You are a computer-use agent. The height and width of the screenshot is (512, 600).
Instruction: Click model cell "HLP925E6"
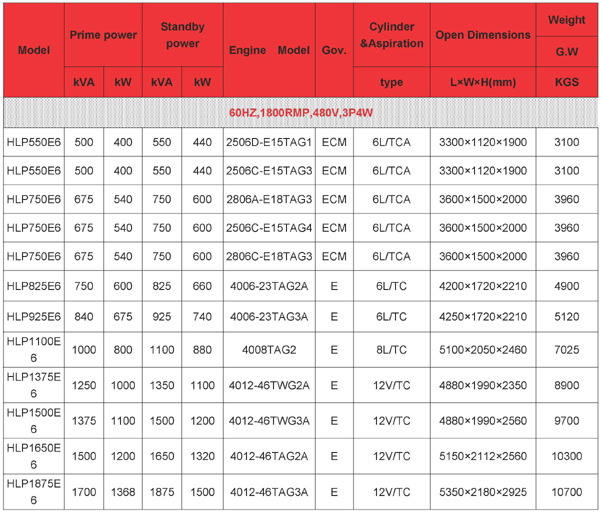click(34, 316)
